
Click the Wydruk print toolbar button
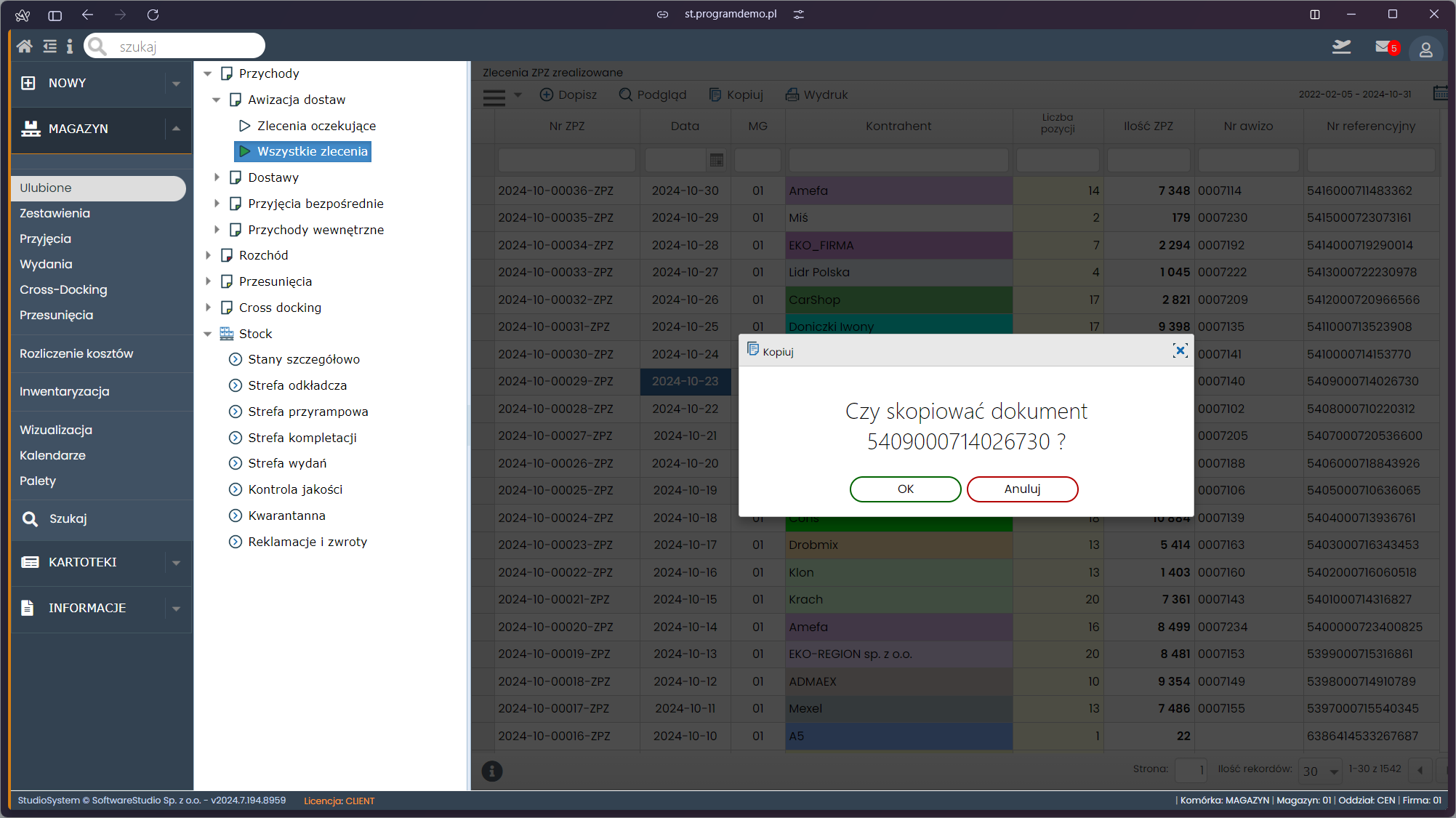tap(816, 95)
